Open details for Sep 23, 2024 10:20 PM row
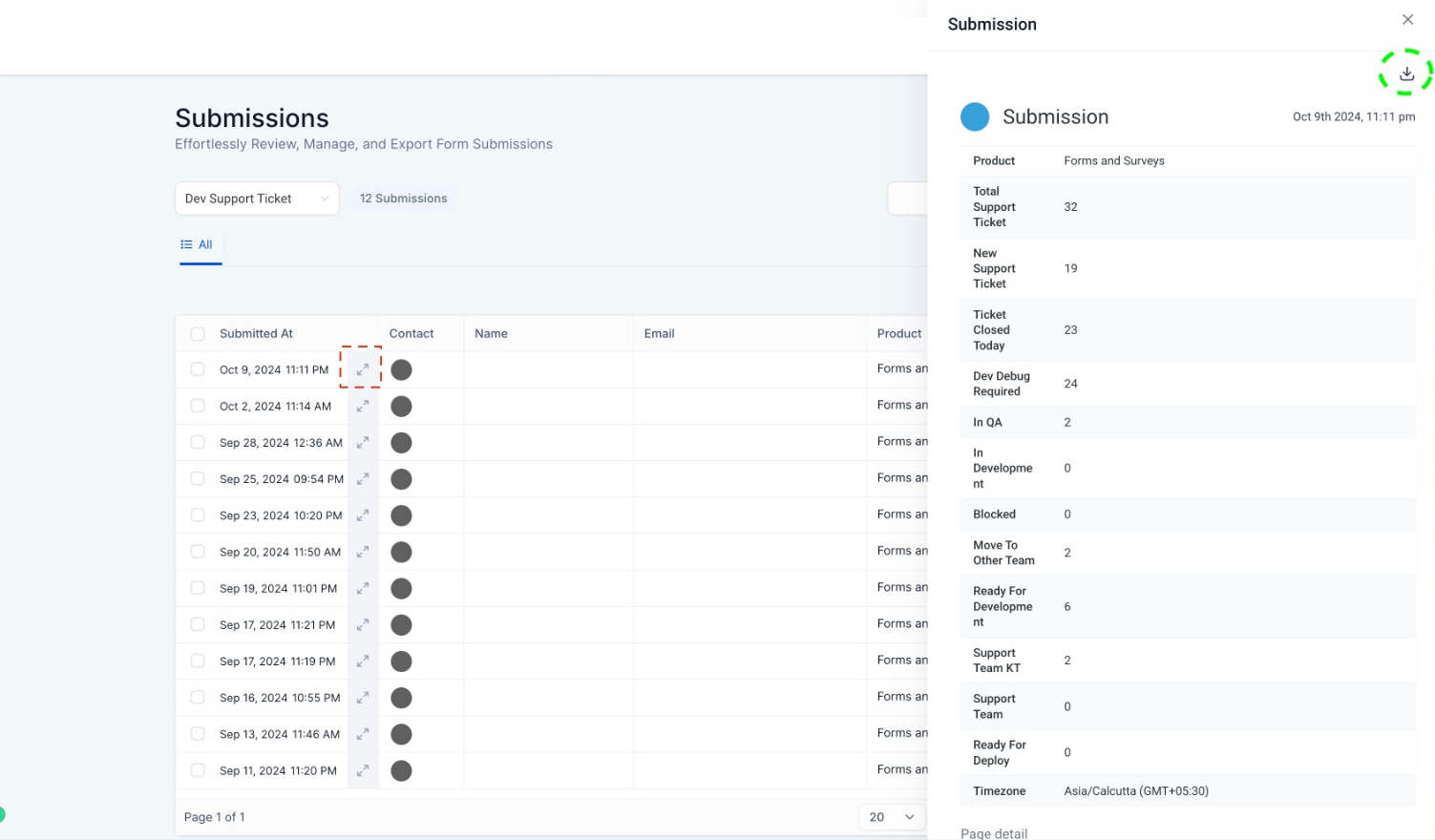The height and width of the screenshot is (840, 1435). [x=363, y=515]
